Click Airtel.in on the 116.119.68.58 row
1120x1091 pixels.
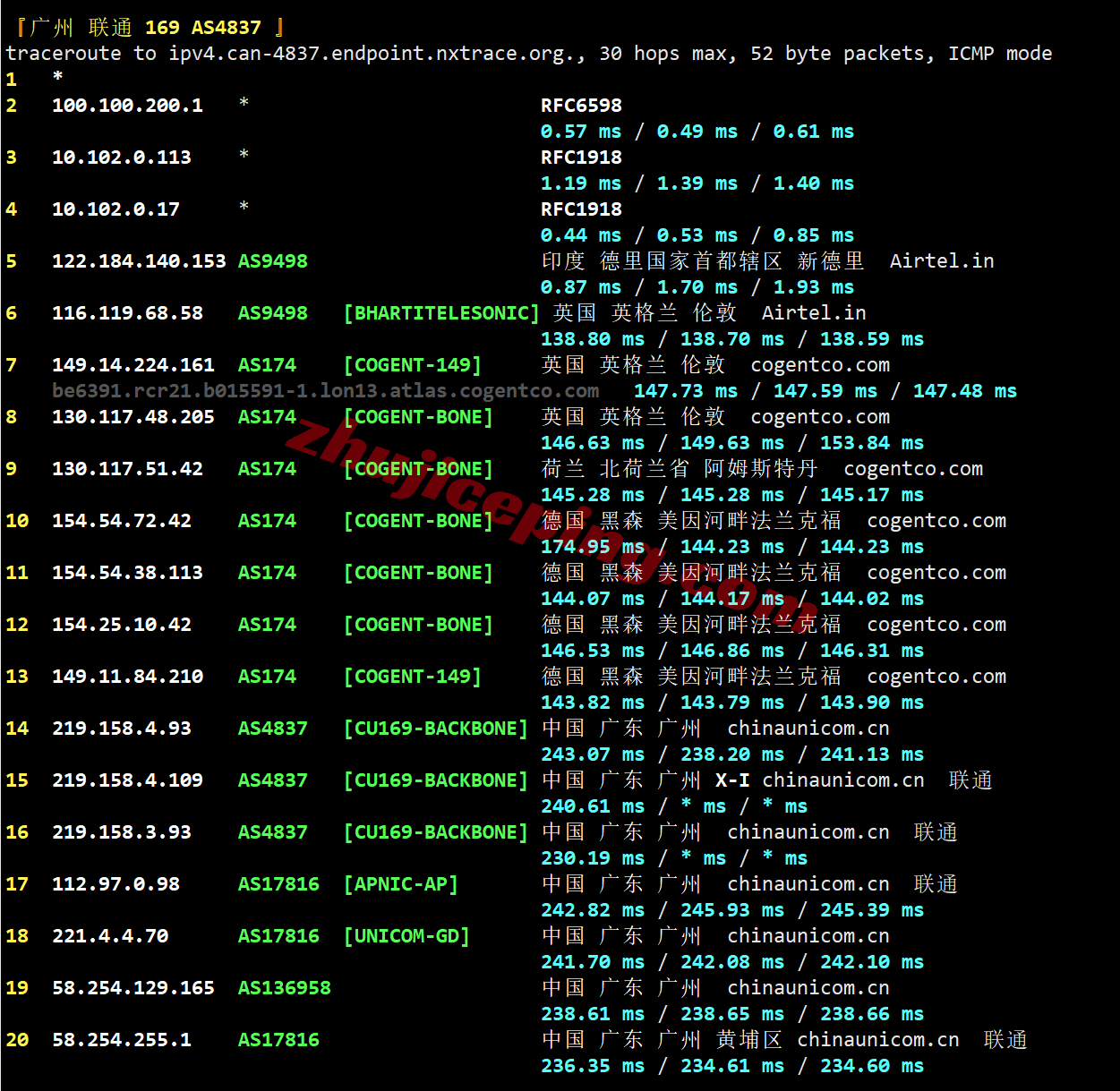pos(814,313)
